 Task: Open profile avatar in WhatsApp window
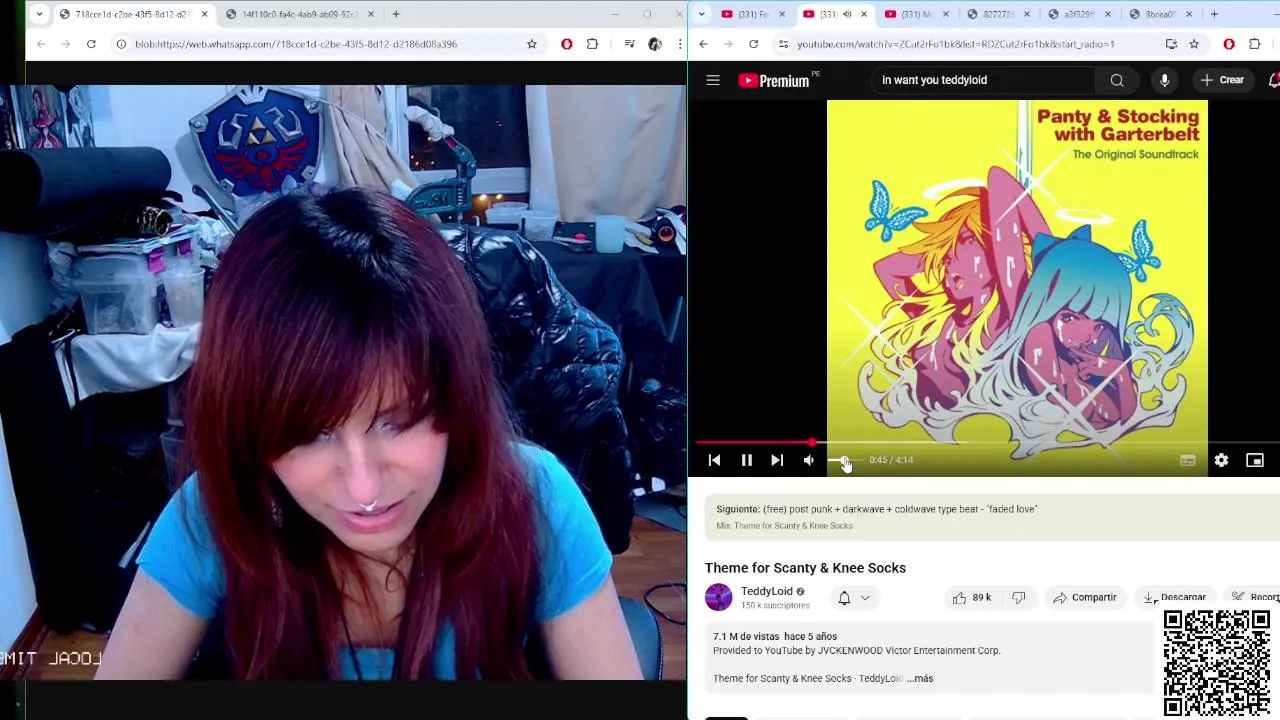(x=655, y=44)
